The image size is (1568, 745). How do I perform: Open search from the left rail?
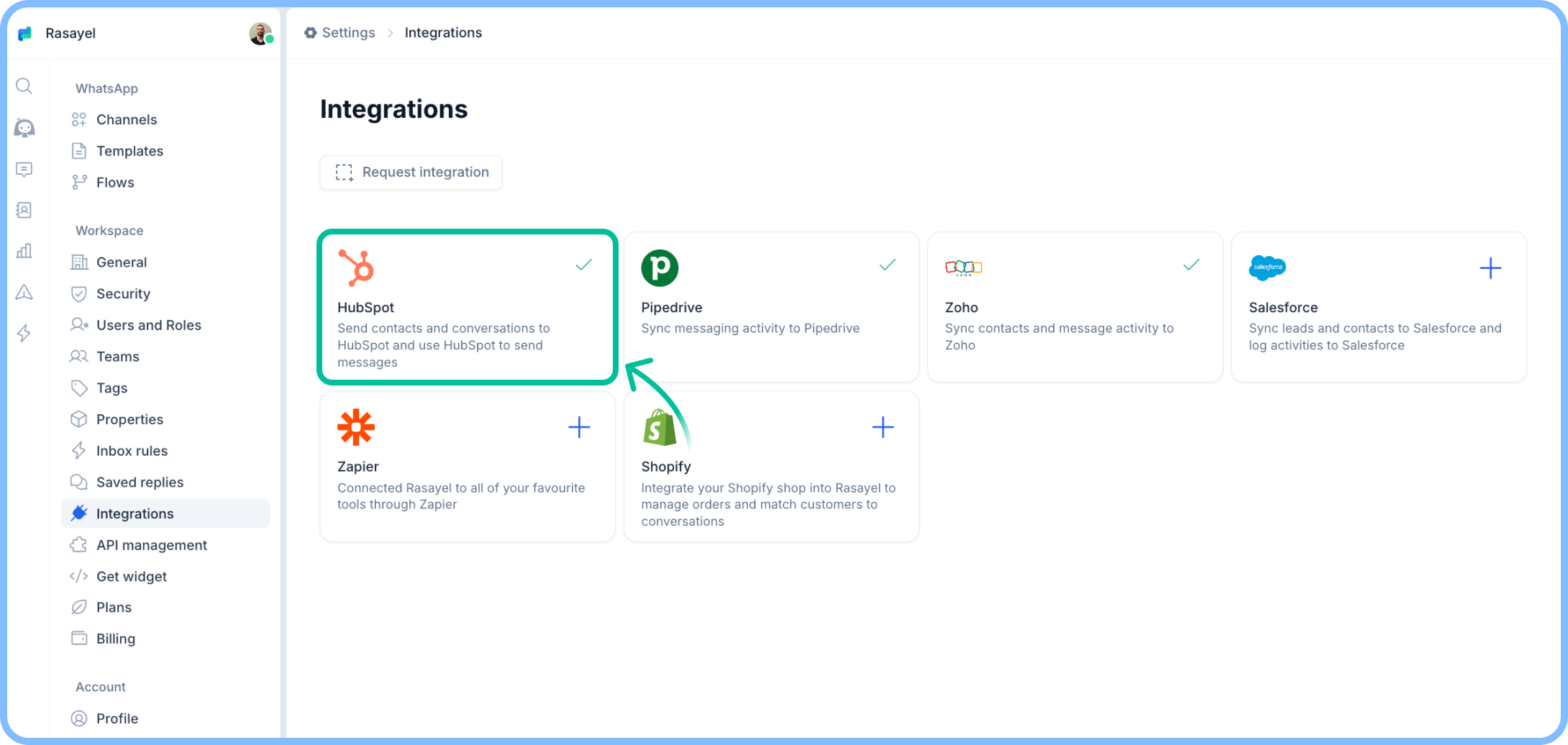tap(24, 86)
